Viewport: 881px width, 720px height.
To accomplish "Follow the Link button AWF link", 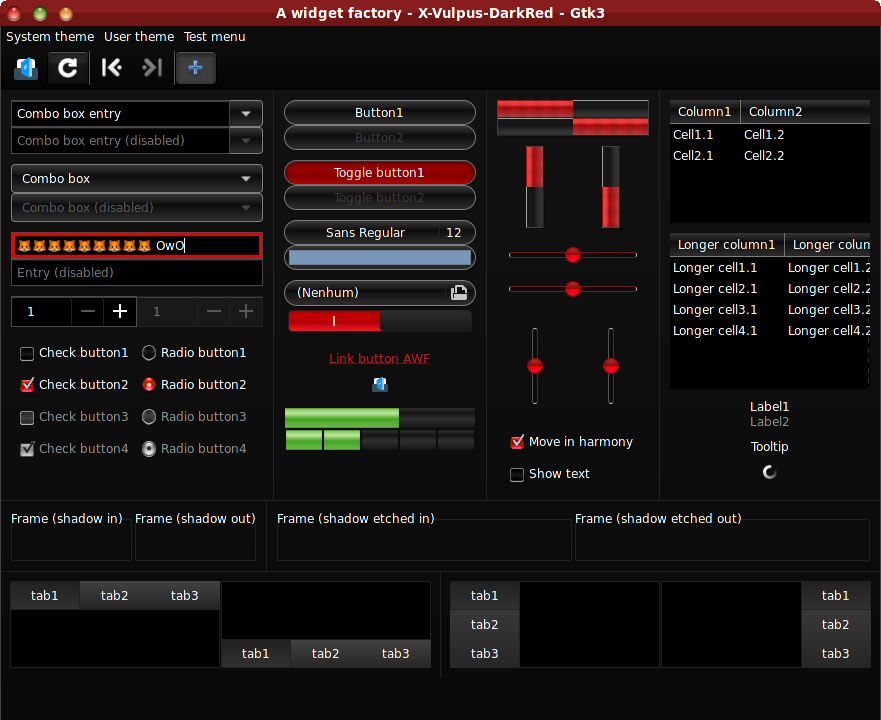I will pos(380,359).
